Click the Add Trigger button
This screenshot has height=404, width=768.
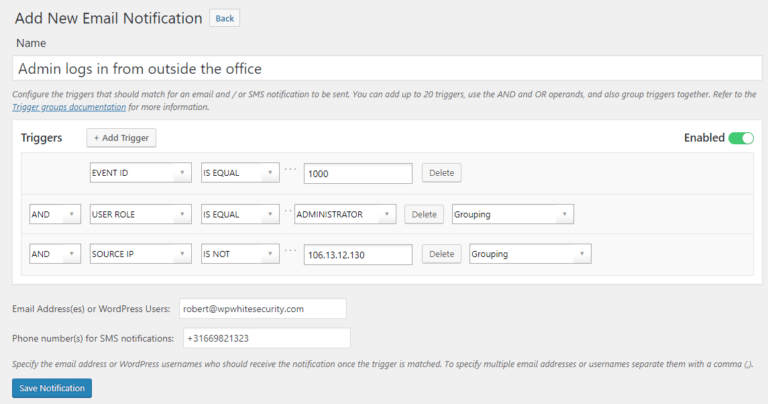(x=121, y=138)
